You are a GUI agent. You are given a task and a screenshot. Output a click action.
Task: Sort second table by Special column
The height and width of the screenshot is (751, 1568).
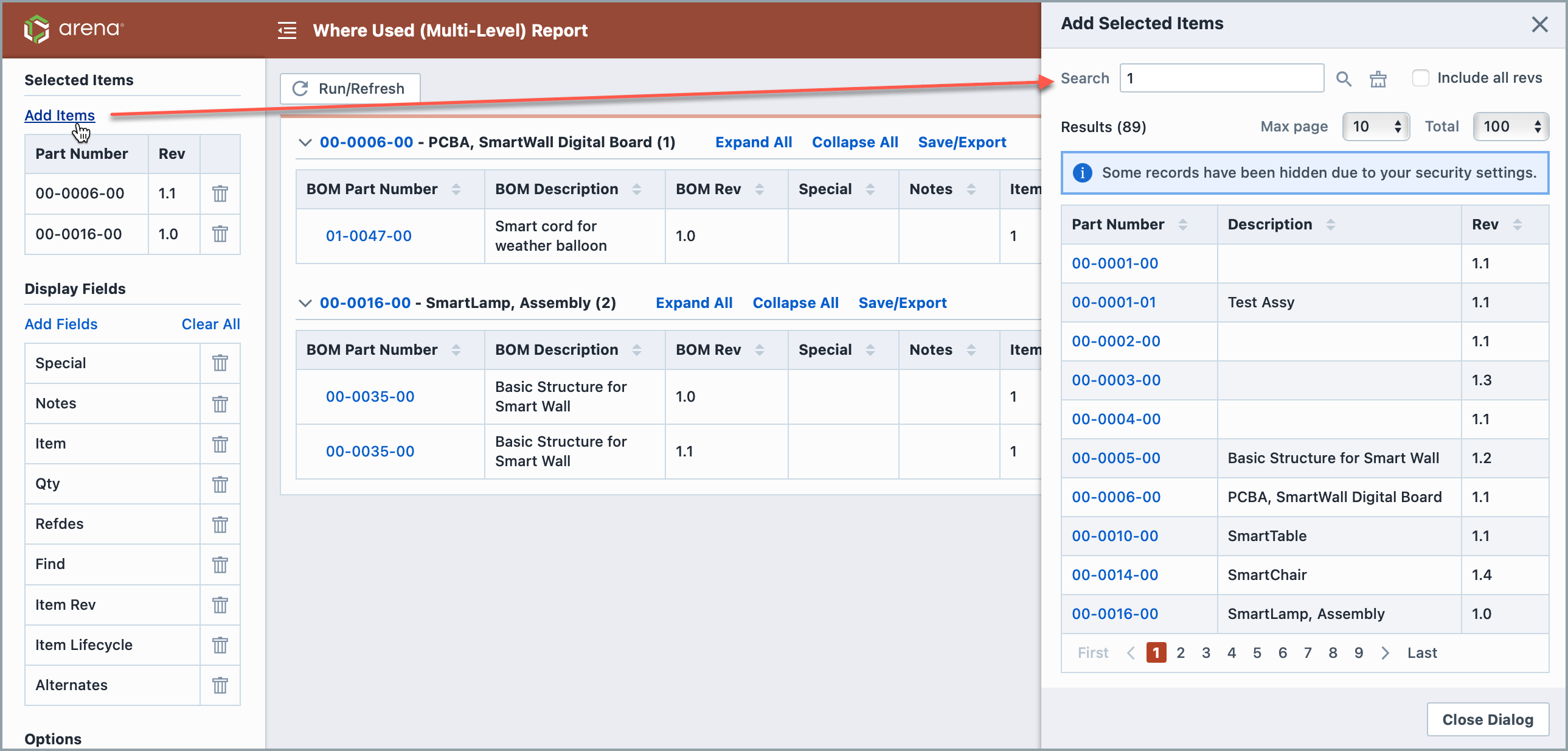point(870,350)
